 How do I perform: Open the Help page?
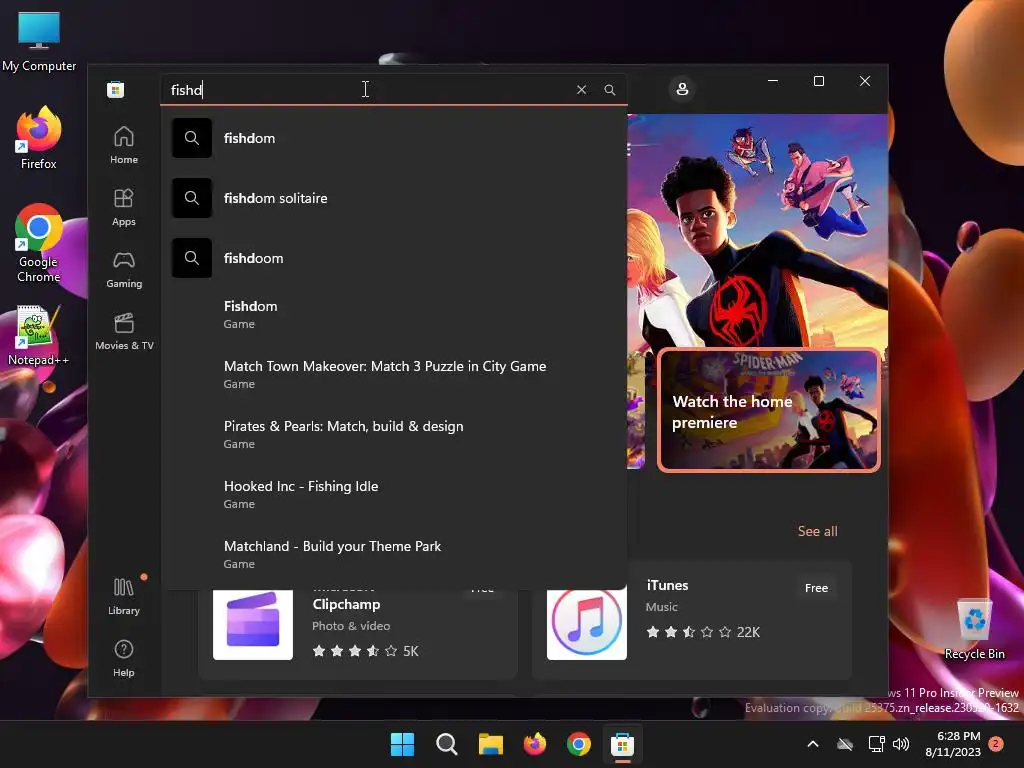pyautogui.click(x=124, y=658)
